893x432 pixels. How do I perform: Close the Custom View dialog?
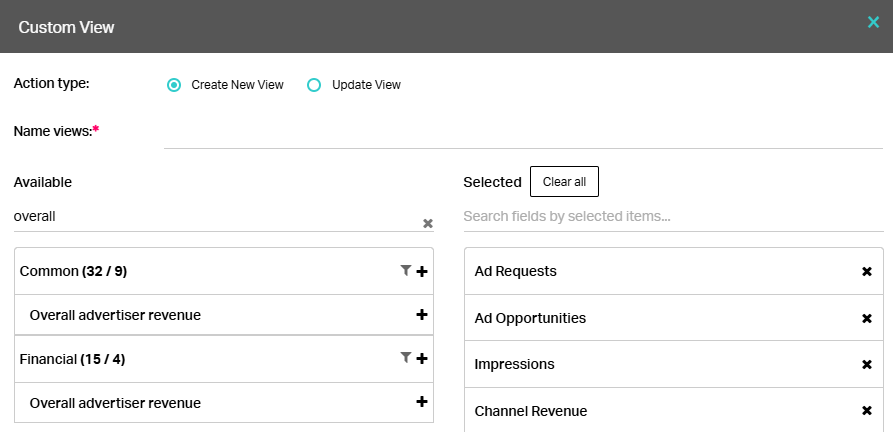pos(872,22)
